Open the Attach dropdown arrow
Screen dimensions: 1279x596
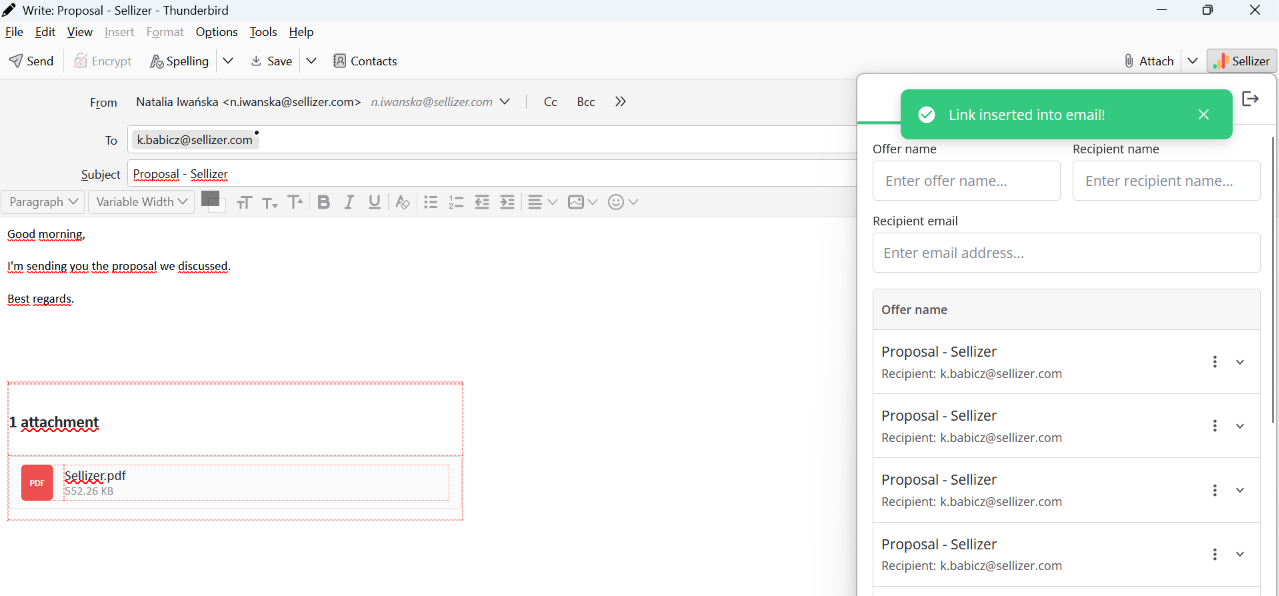pyautogui.click(x=1192, y=61)
